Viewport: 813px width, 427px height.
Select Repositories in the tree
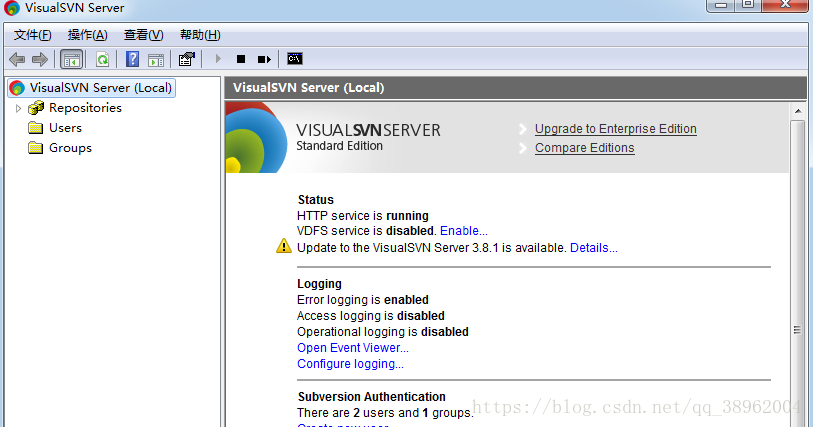(x=85, y=108)
